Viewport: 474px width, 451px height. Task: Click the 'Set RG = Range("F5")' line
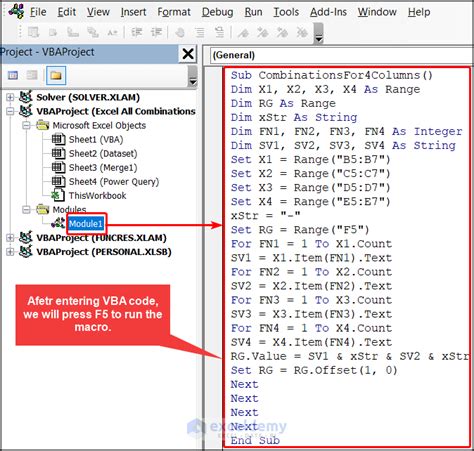[300, 230]
